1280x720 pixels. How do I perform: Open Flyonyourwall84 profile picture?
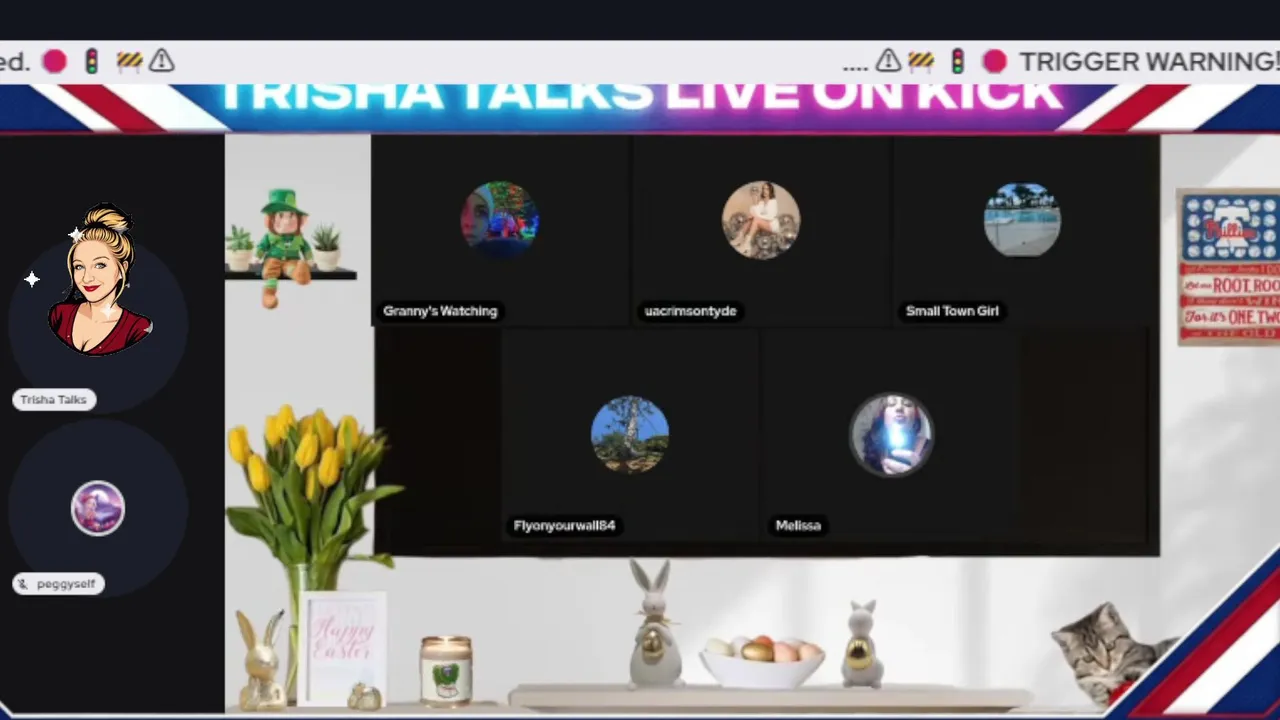pyautogui.click(x=630, y=435)
